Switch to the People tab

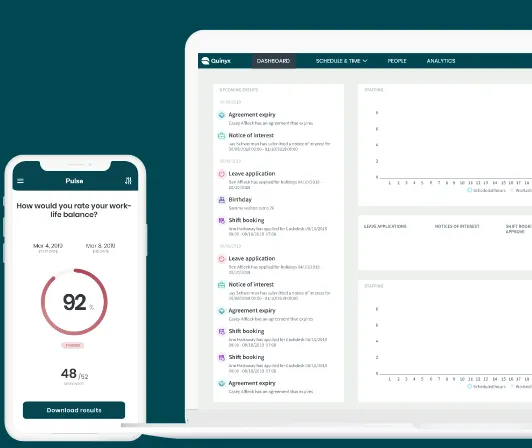pyautogui.click(x=397, y=61)
